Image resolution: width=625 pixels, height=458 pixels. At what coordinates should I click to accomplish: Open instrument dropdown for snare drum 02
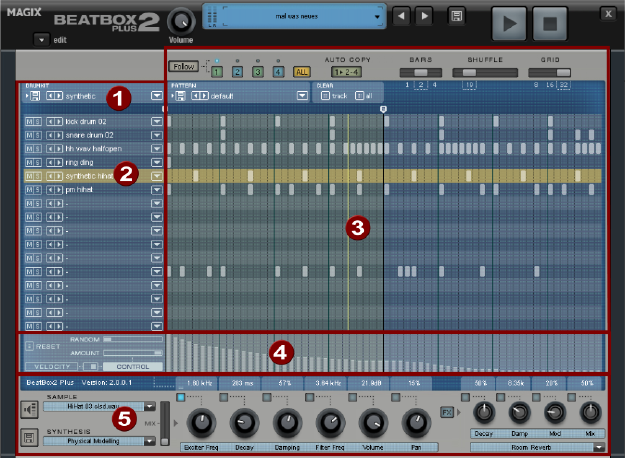tap(157, 136)
